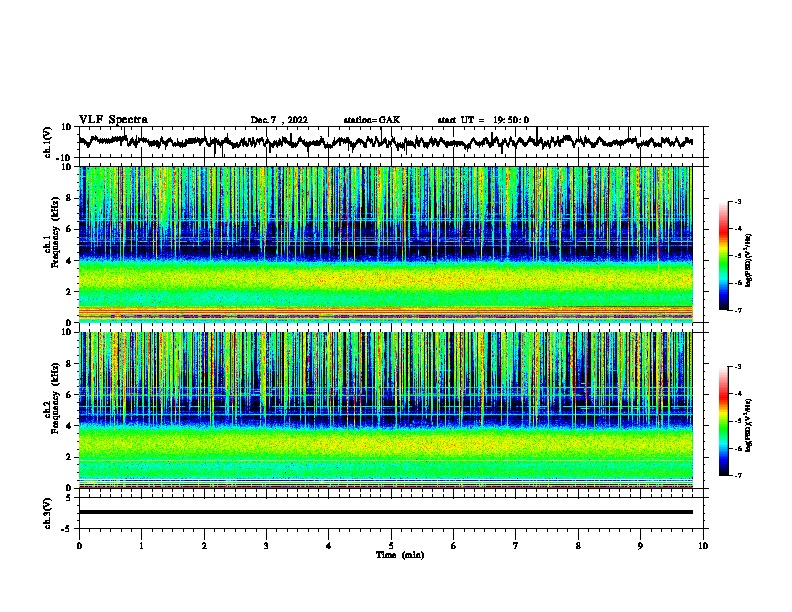Click the 'start UT = 19:50:0' label
792x612 pixels.
[483, 120]
